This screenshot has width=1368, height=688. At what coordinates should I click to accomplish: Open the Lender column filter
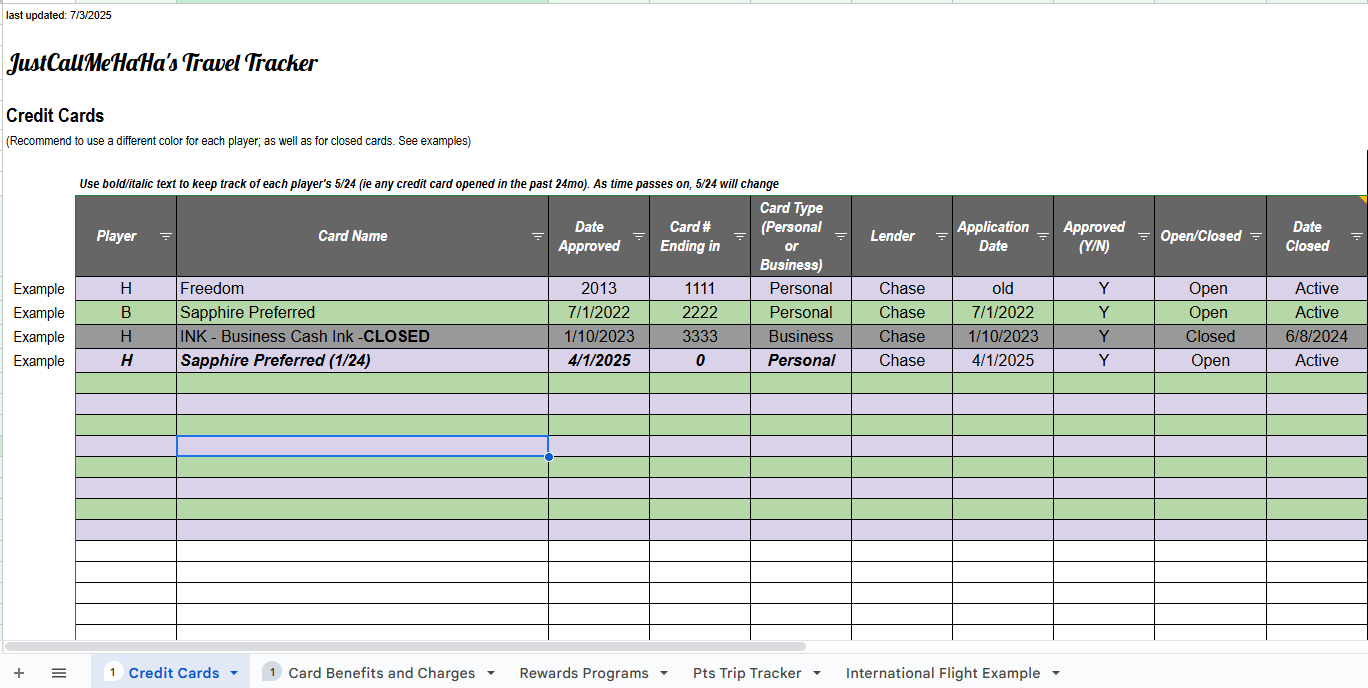[942, 236]
